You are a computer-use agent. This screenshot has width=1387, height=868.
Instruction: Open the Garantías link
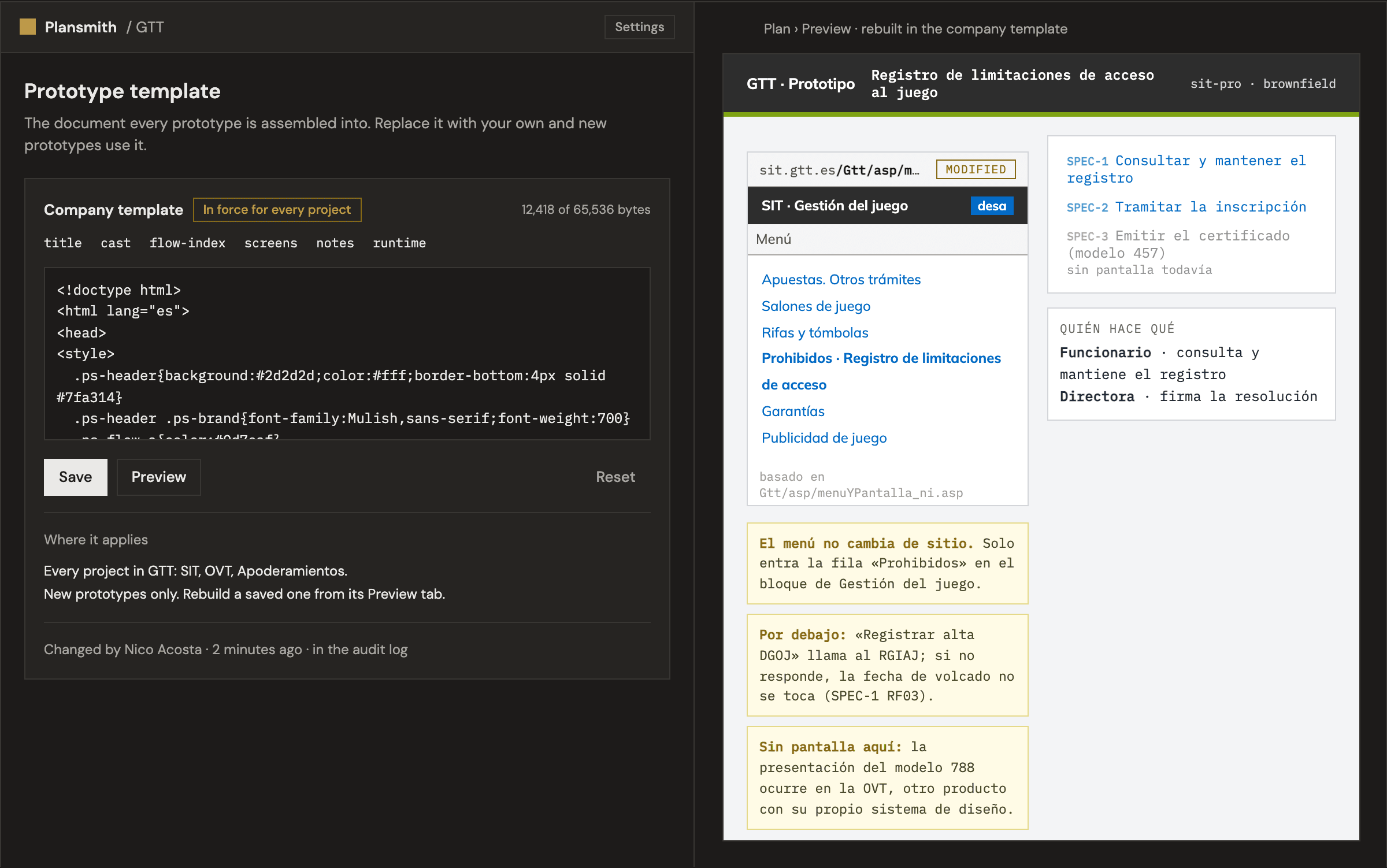click(x=793, y=411)
